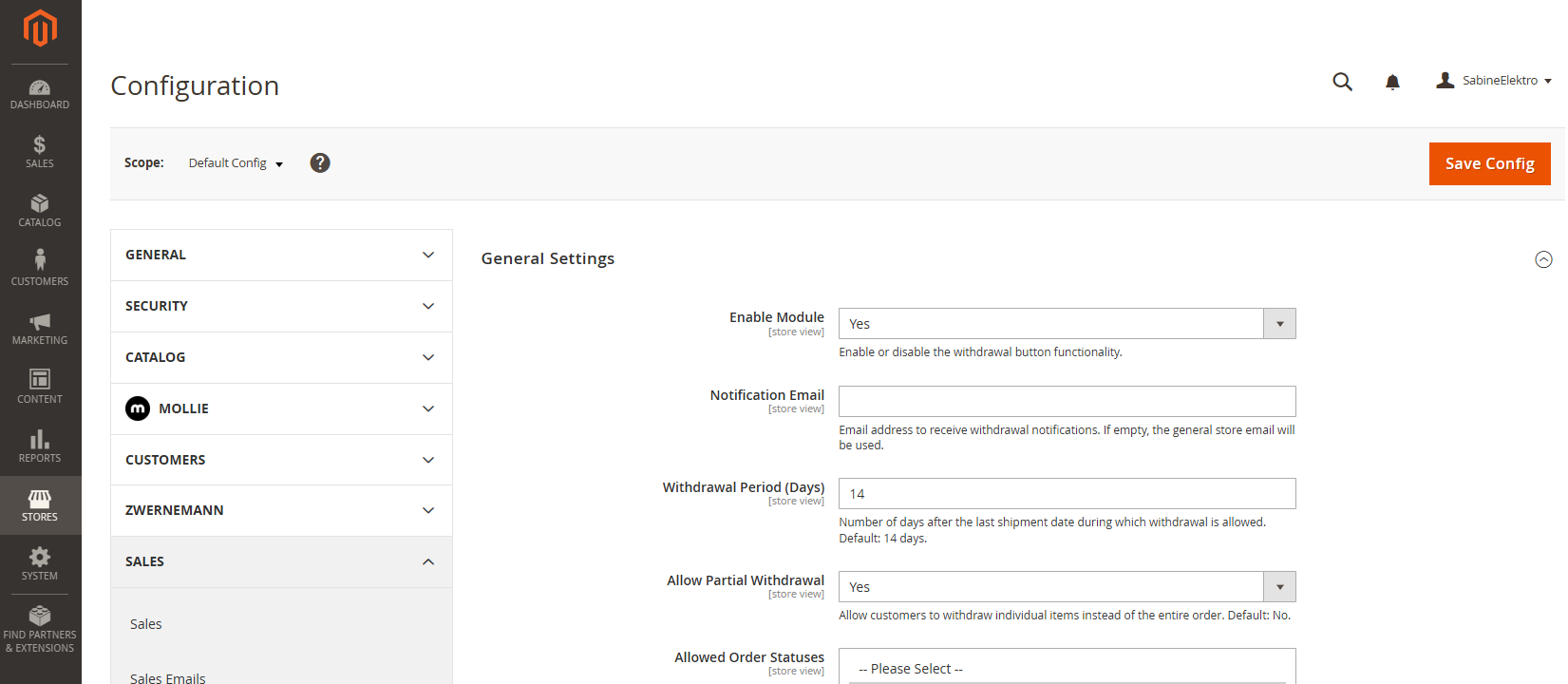Click the SabineElektro user avatar icon
Image resolution: width=1568 pixels, height=684 pixels.
click(1445, 81)
